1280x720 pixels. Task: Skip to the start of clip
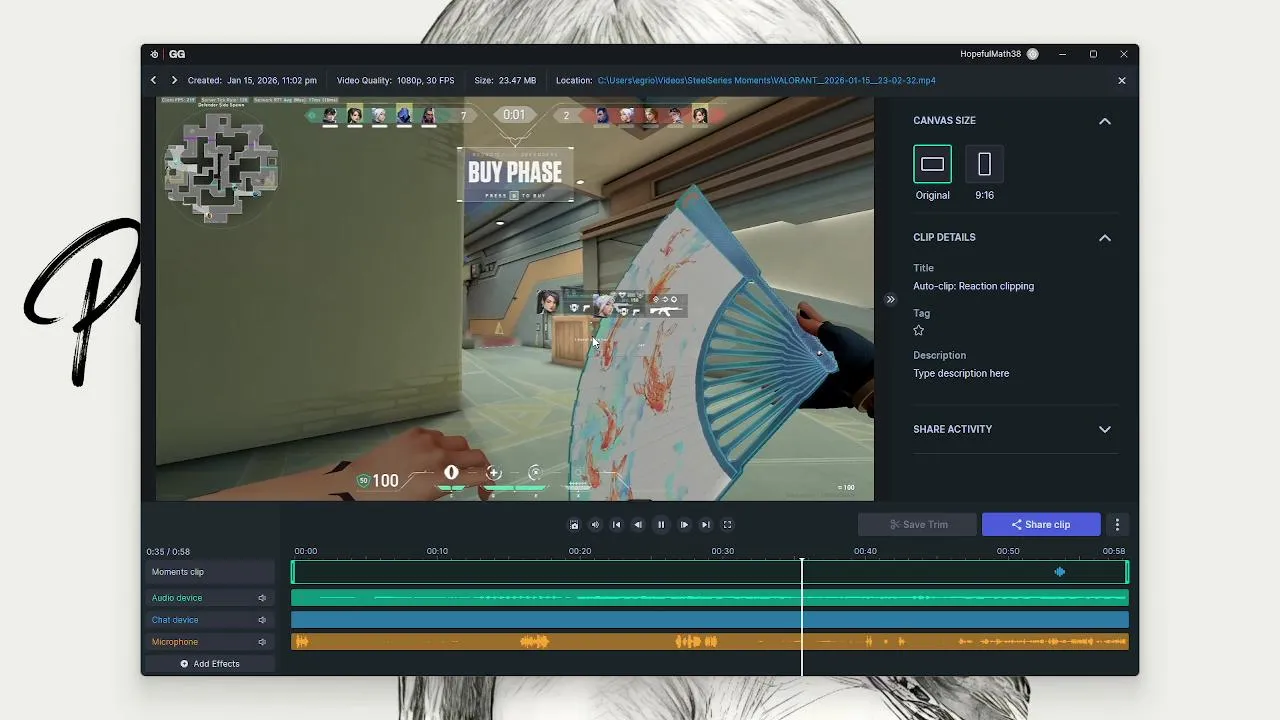tap(616, 524)
